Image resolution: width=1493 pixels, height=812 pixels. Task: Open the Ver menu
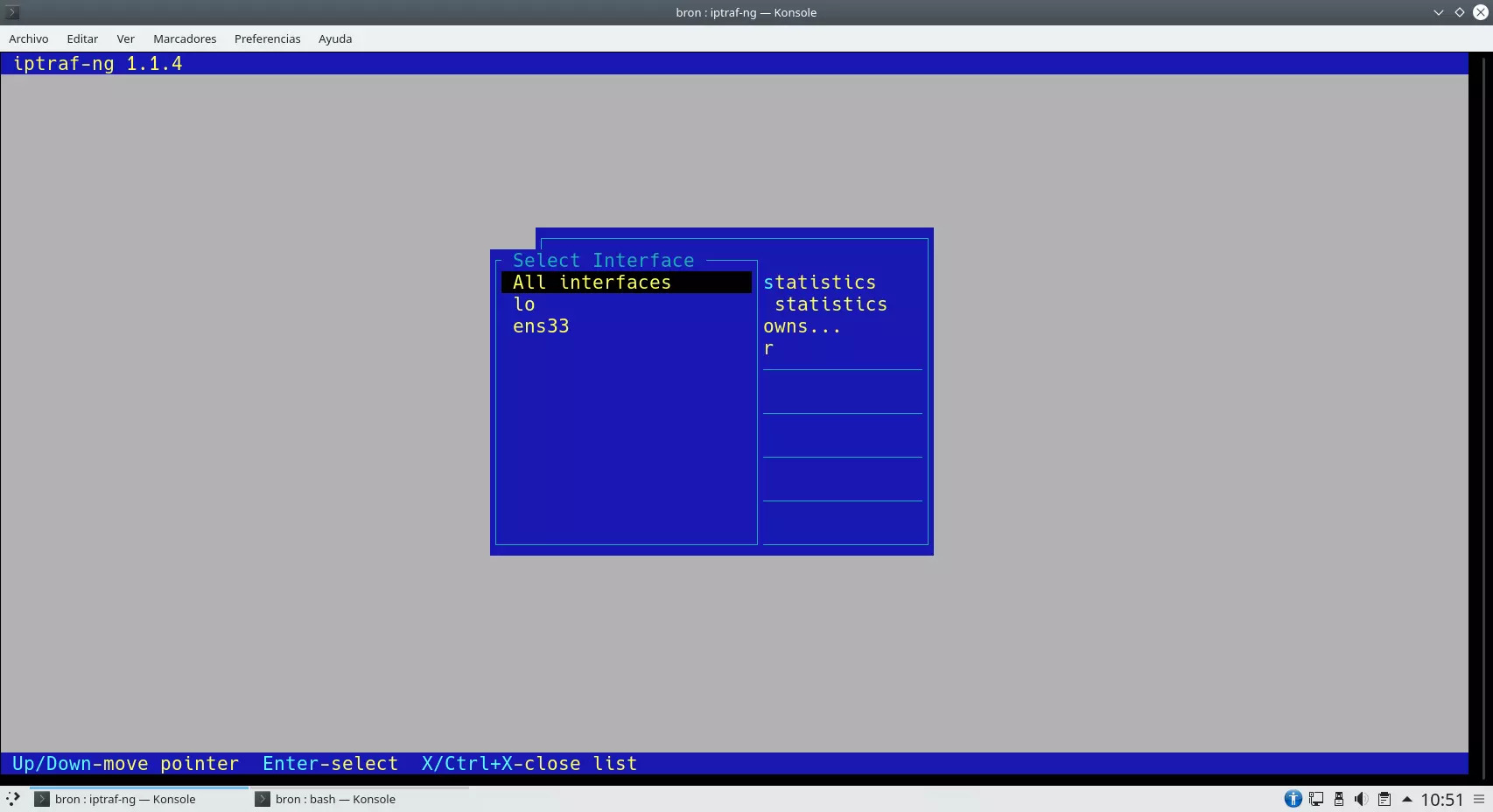[125, 38]
